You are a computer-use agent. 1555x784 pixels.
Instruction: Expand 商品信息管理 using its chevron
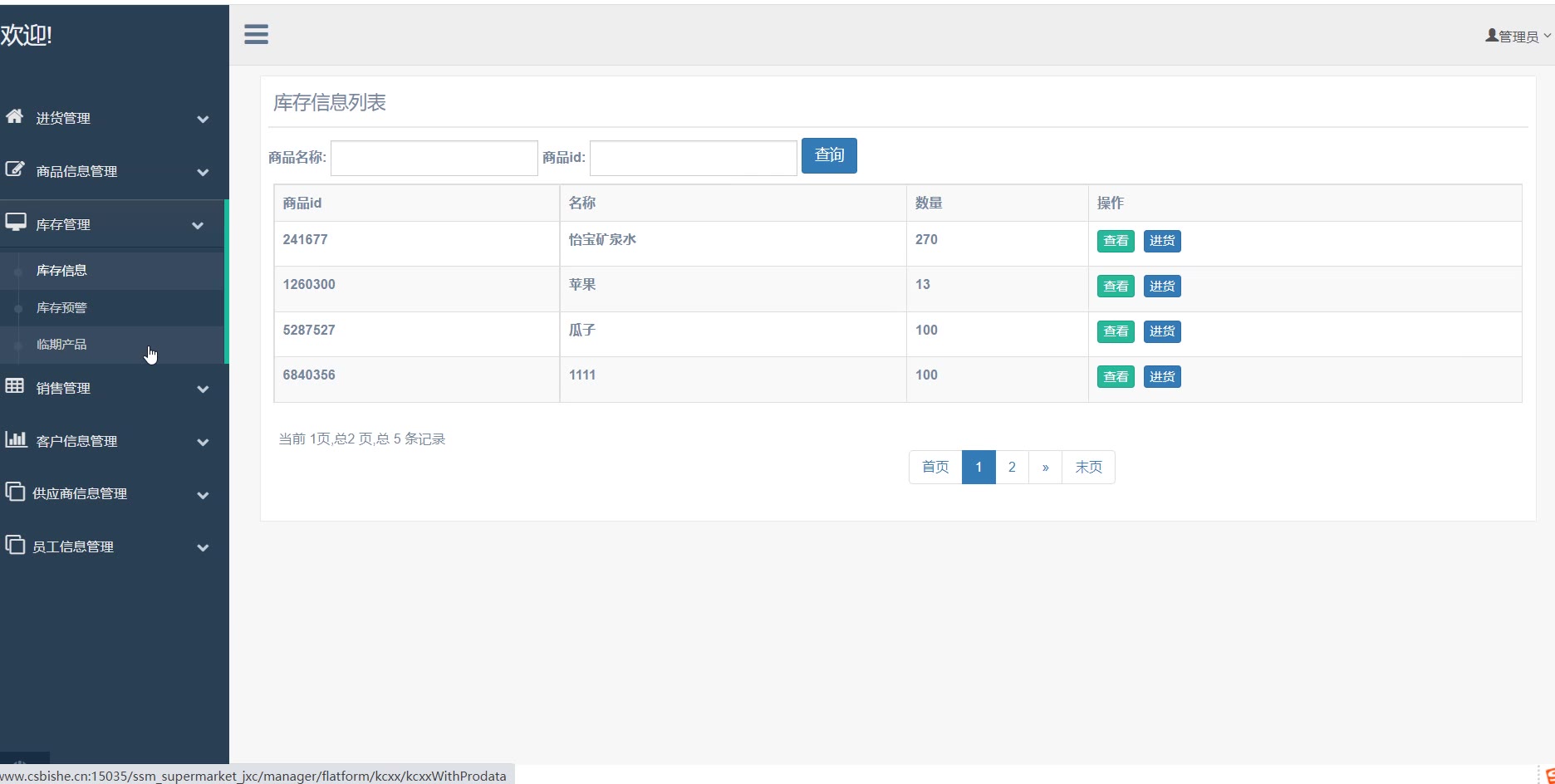coord(203,173)
